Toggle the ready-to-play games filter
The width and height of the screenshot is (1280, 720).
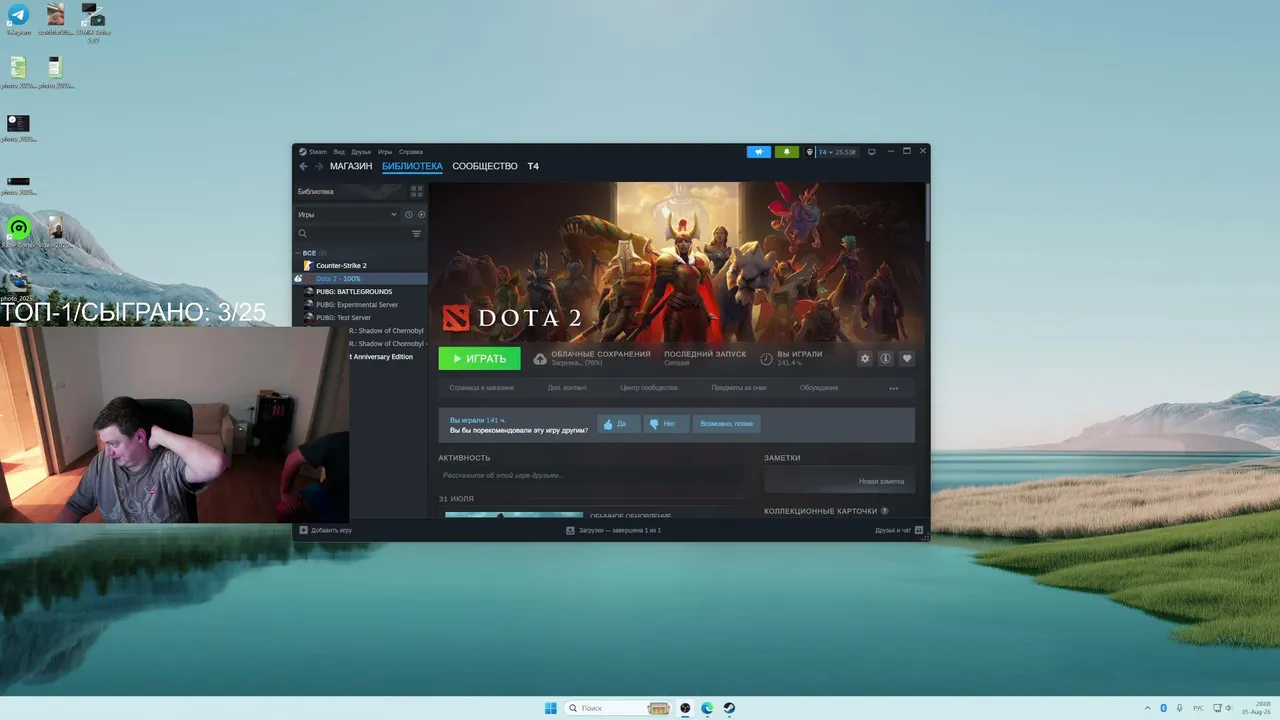[421, 215]
